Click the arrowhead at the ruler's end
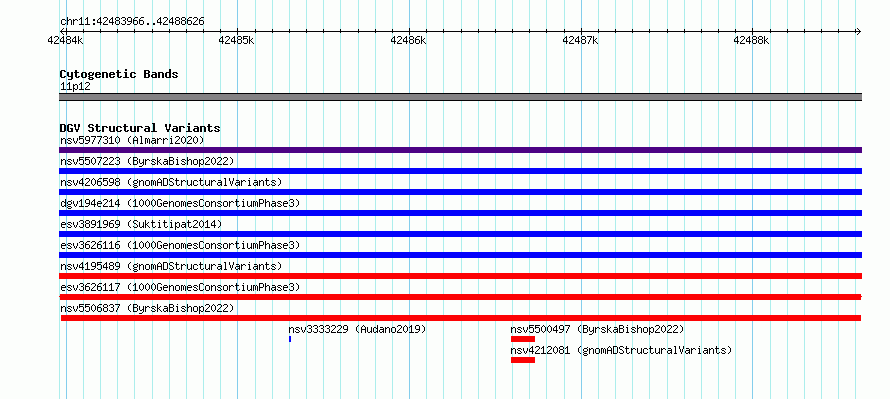 tap(858, 31)
